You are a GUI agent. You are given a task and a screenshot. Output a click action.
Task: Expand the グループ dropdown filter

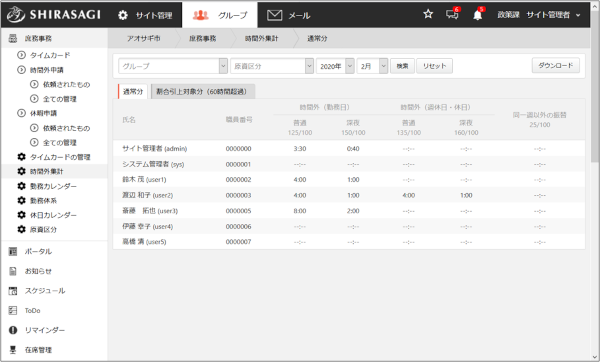click(x=173, y=66)
